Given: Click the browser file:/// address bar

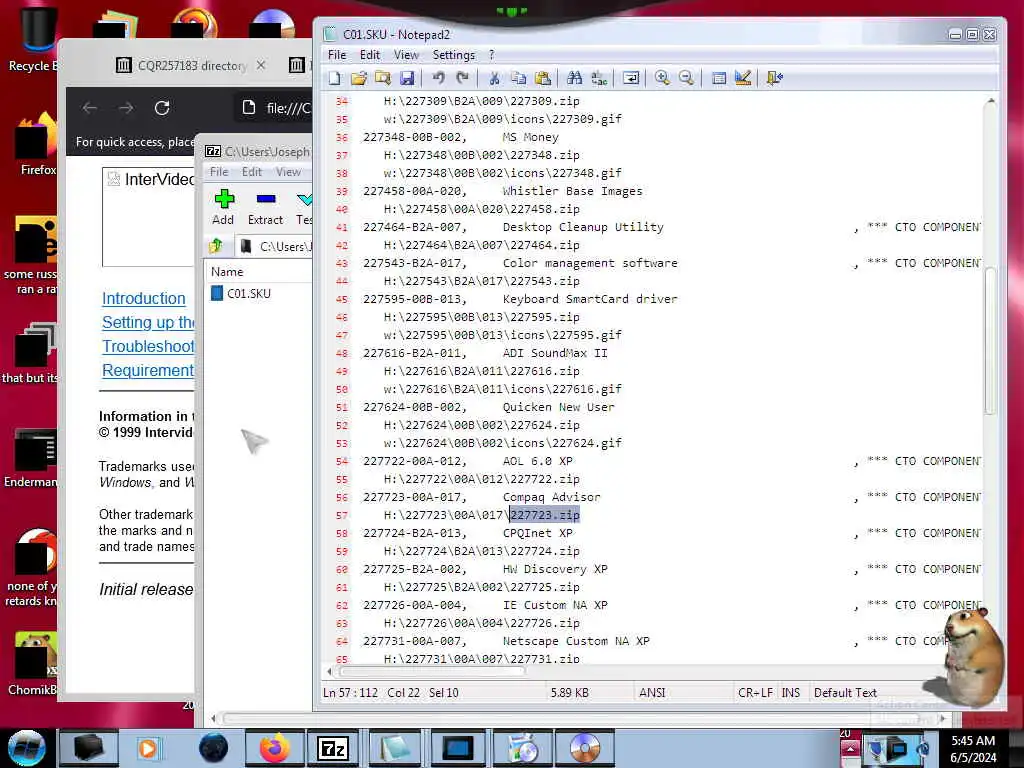Looking at the screenshot, I should 274,108.
